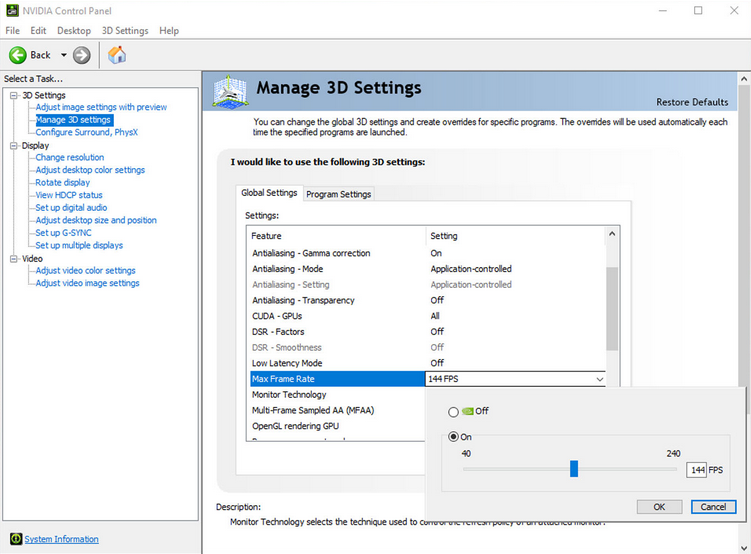
Task: Click the NVIDIA Control Panel title icon
Action: pyautogui.click(x=11, y=10)
